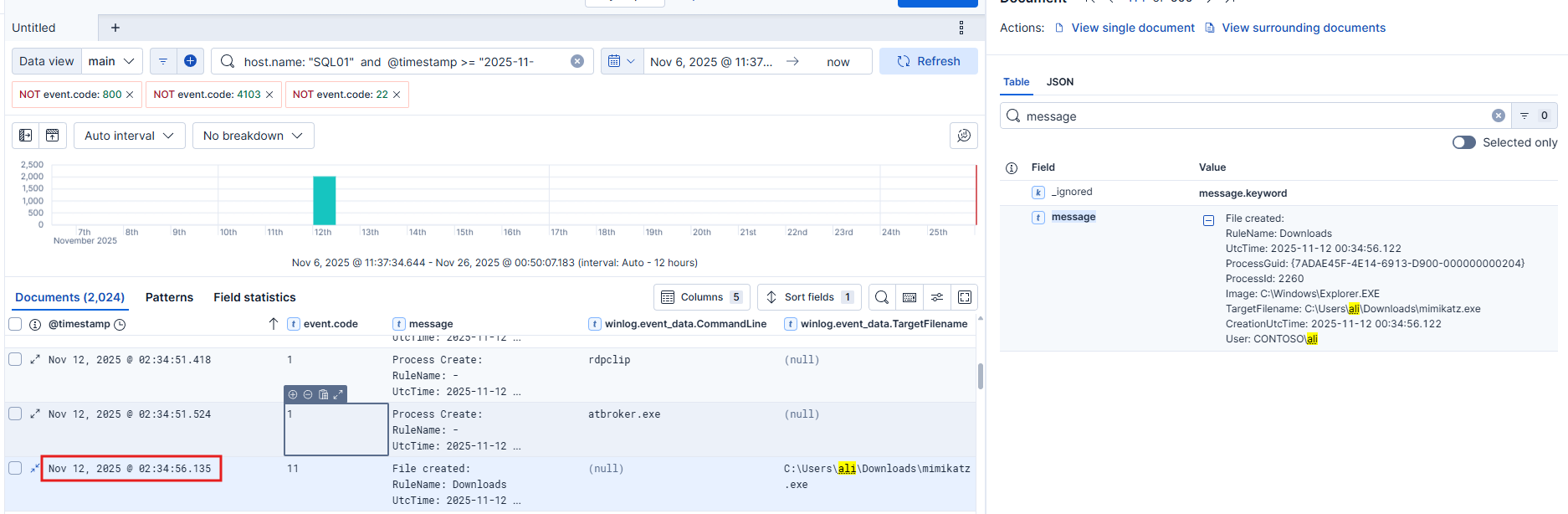Tick the select-all rows checkbox

15,324
